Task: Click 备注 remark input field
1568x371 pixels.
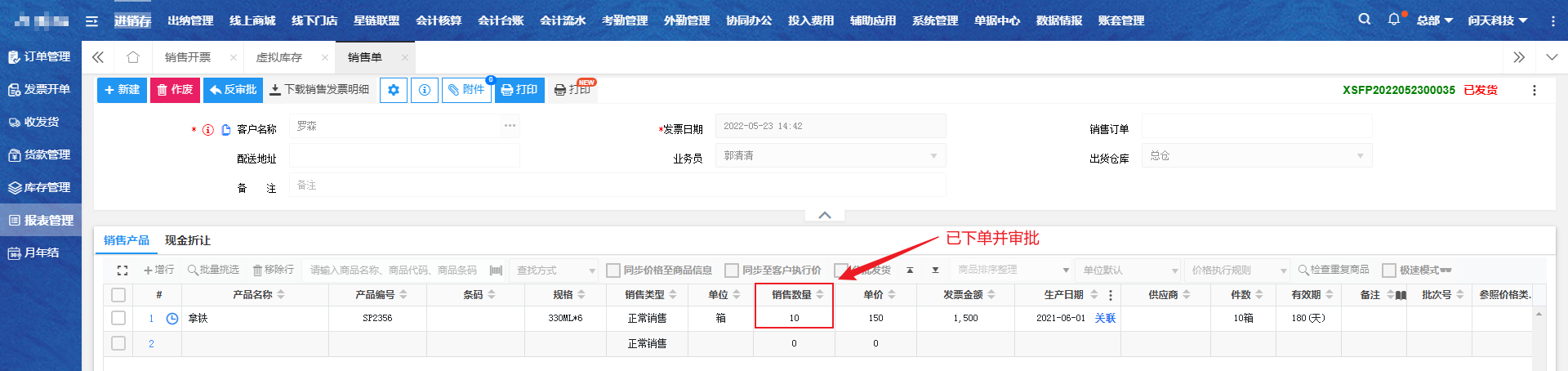Action: point(617,185)
